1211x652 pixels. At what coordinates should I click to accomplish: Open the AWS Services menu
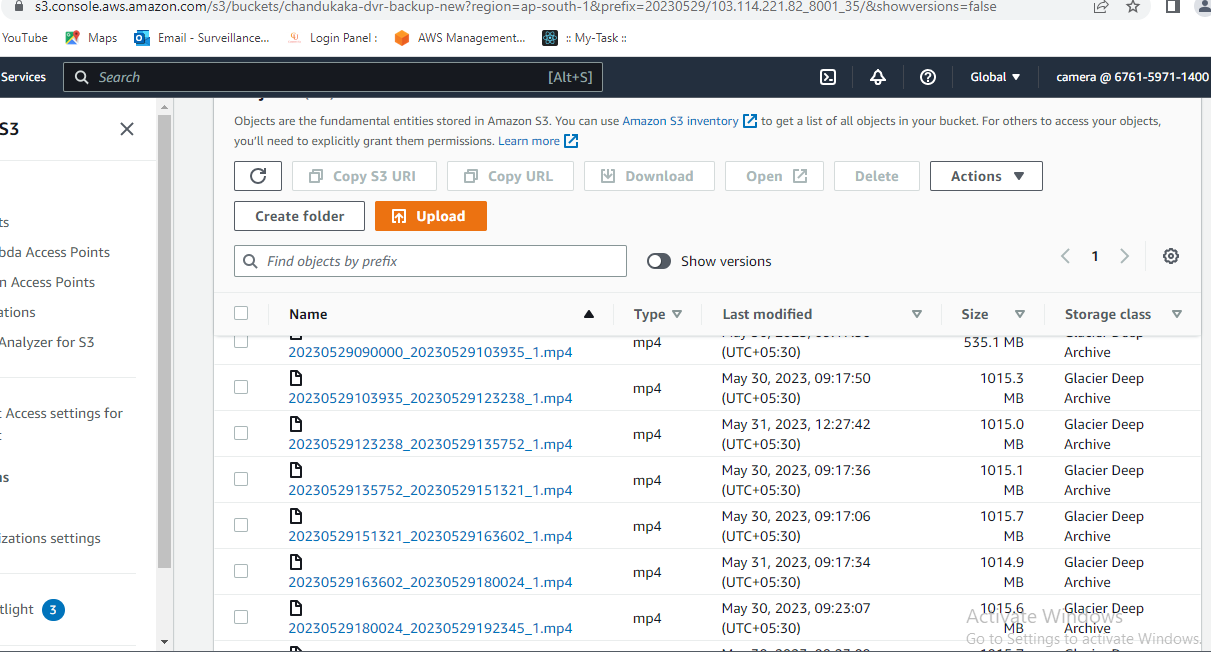pyautogui.click(x=23, y=77)
